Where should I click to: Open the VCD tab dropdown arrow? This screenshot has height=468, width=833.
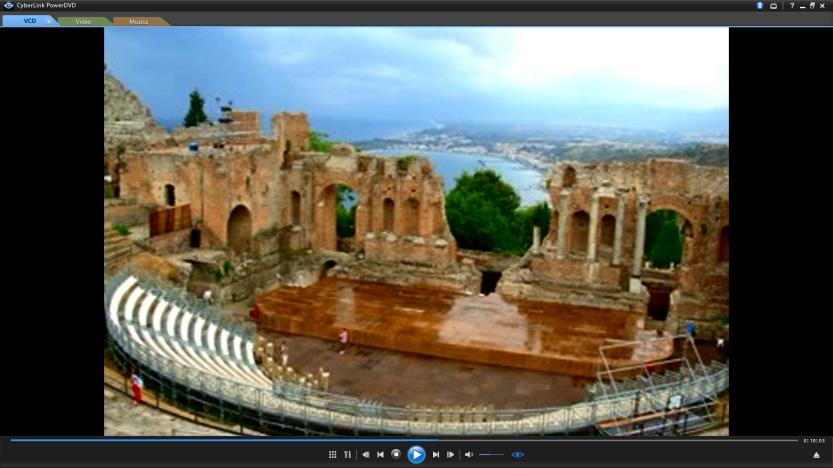(49, 21)
